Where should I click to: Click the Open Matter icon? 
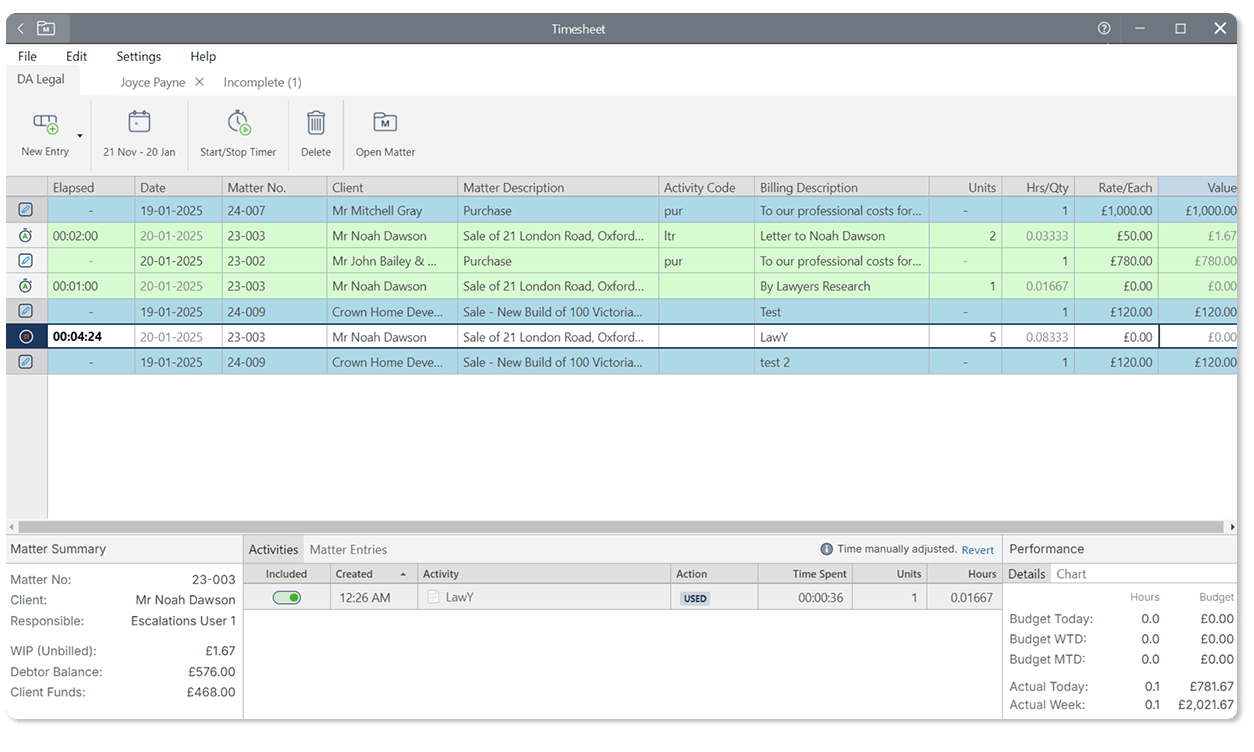click(x=385, y=123)
